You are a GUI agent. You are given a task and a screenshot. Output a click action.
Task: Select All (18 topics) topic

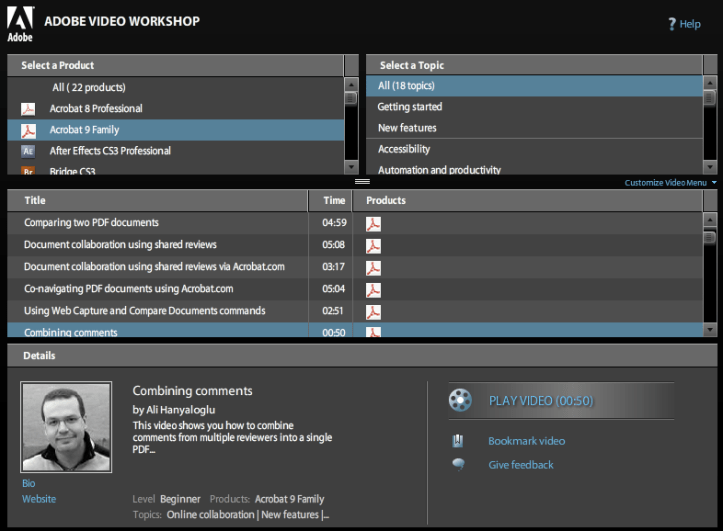pos(534,86)
